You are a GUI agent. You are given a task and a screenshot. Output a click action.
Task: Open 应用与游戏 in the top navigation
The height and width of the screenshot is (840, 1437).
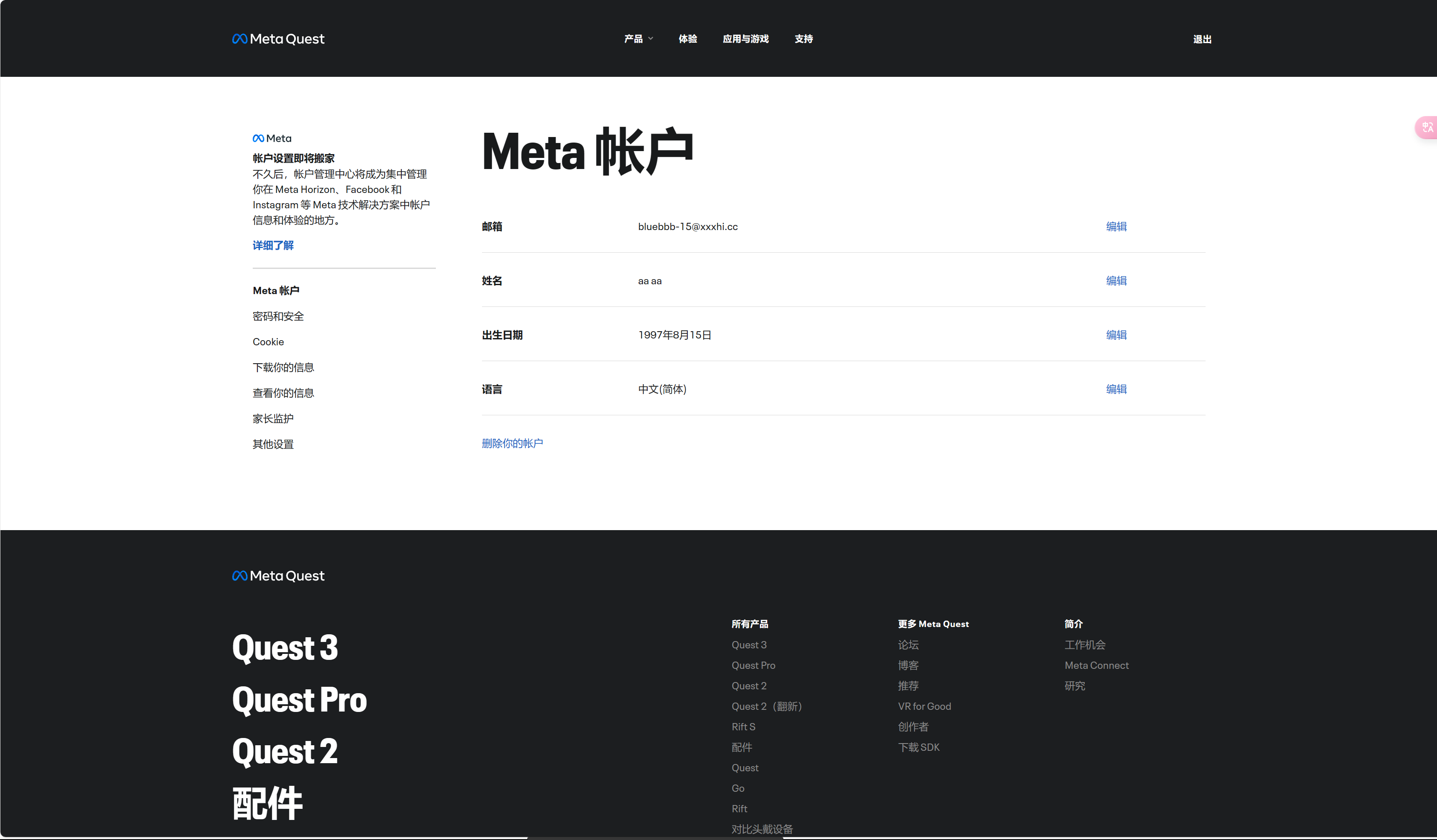pos(745,39)
